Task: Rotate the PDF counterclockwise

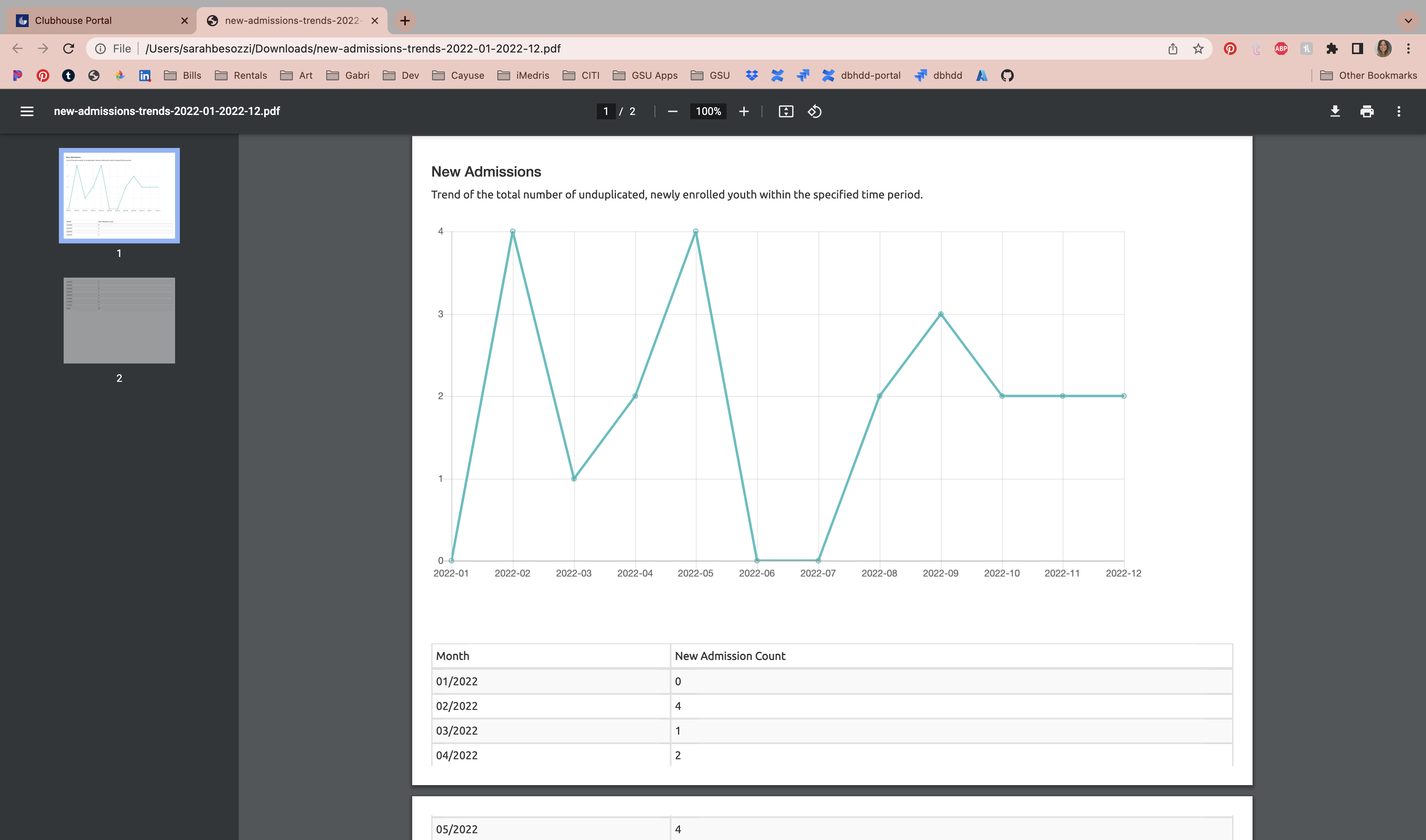Action: pos(814,111)
